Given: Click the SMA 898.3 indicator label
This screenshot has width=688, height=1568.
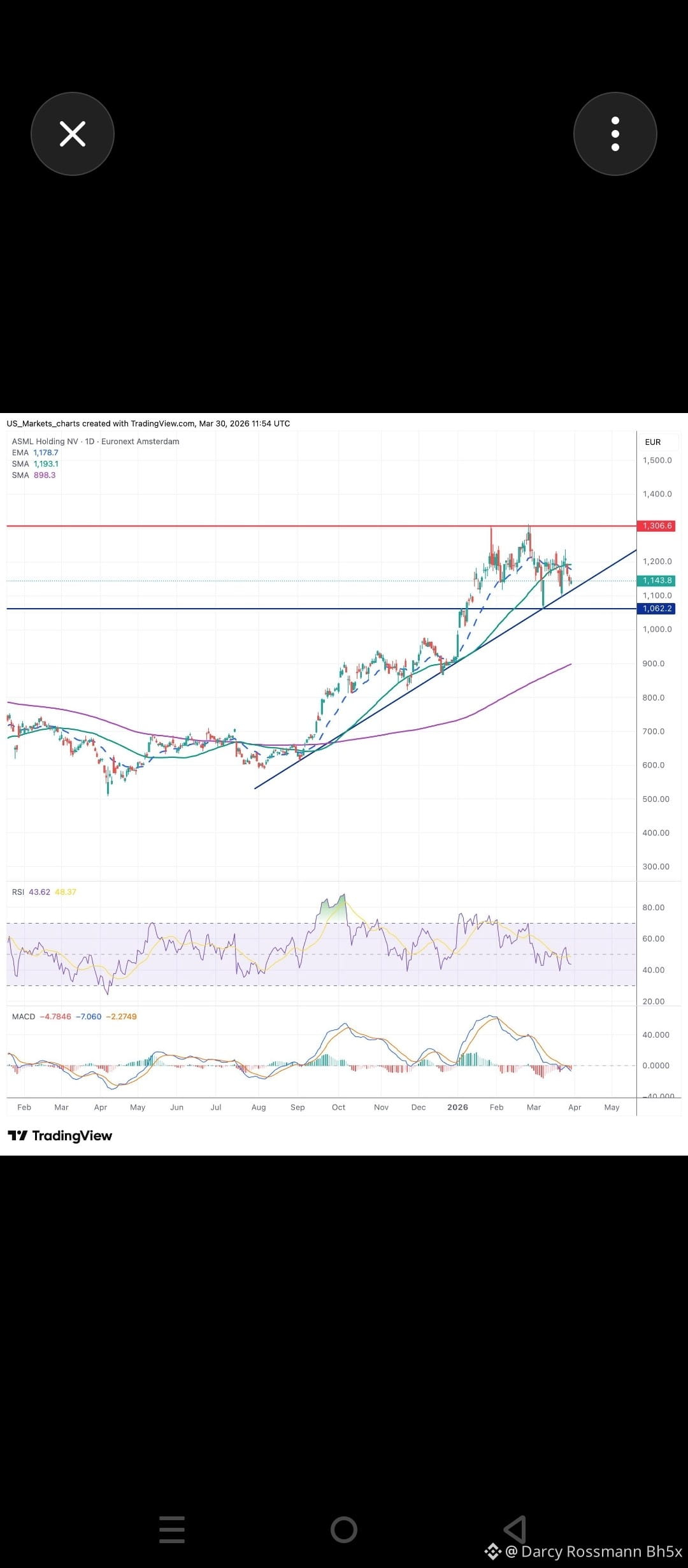Looking at the screenshot, I should pos(34,475).
